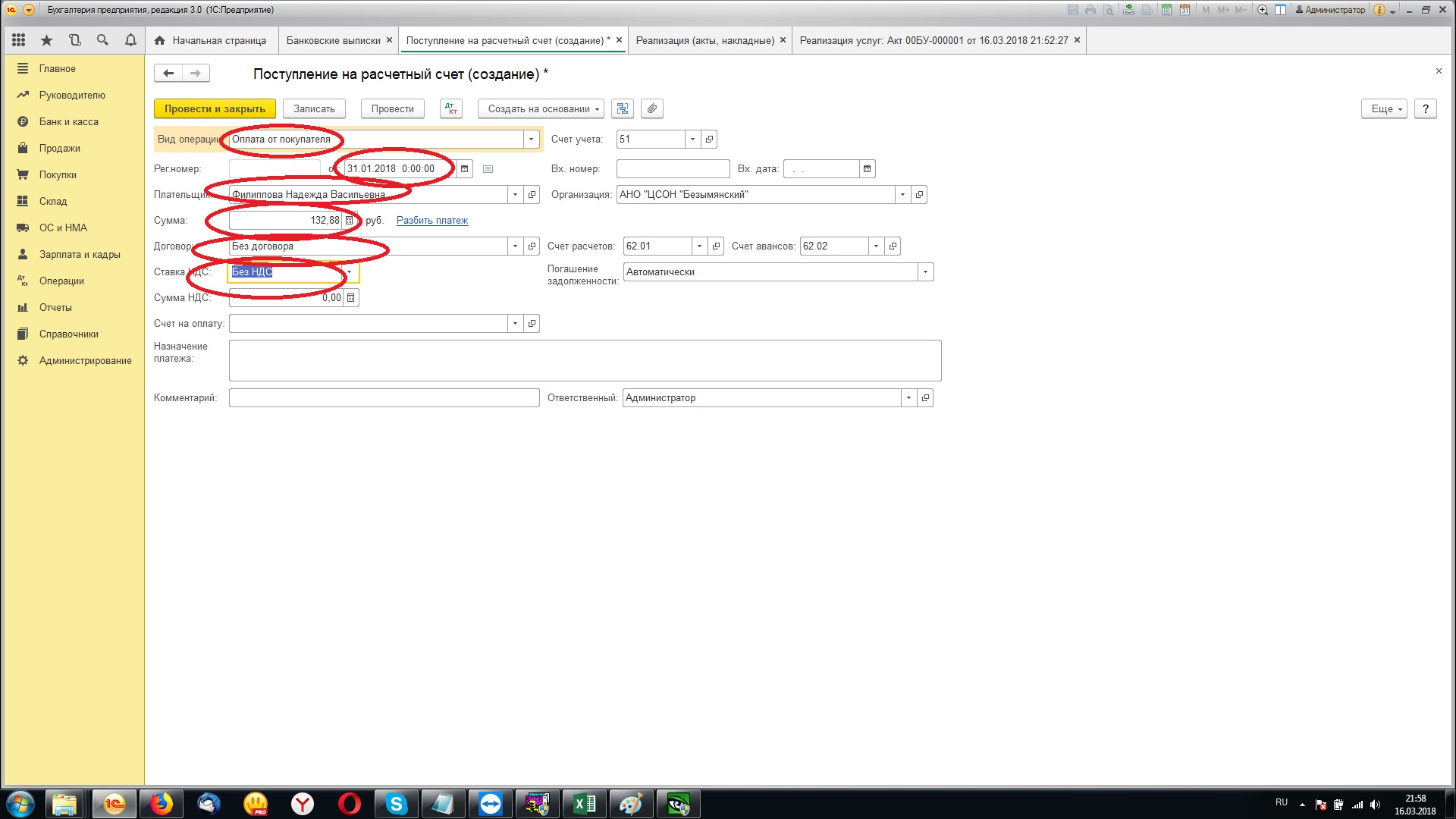Click Провести и закрыть button
1456x819 pixels.
(215, 108)
